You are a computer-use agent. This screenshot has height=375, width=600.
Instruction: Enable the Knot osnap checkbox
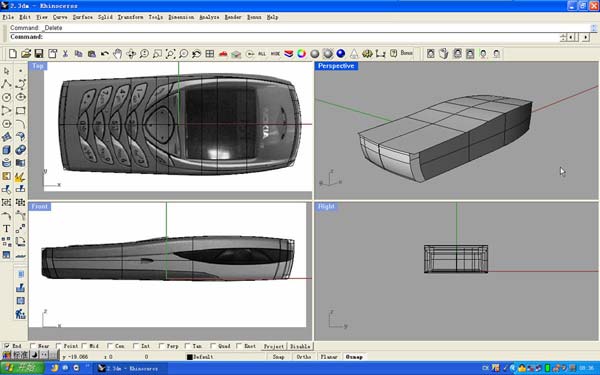tap(239, 346)
